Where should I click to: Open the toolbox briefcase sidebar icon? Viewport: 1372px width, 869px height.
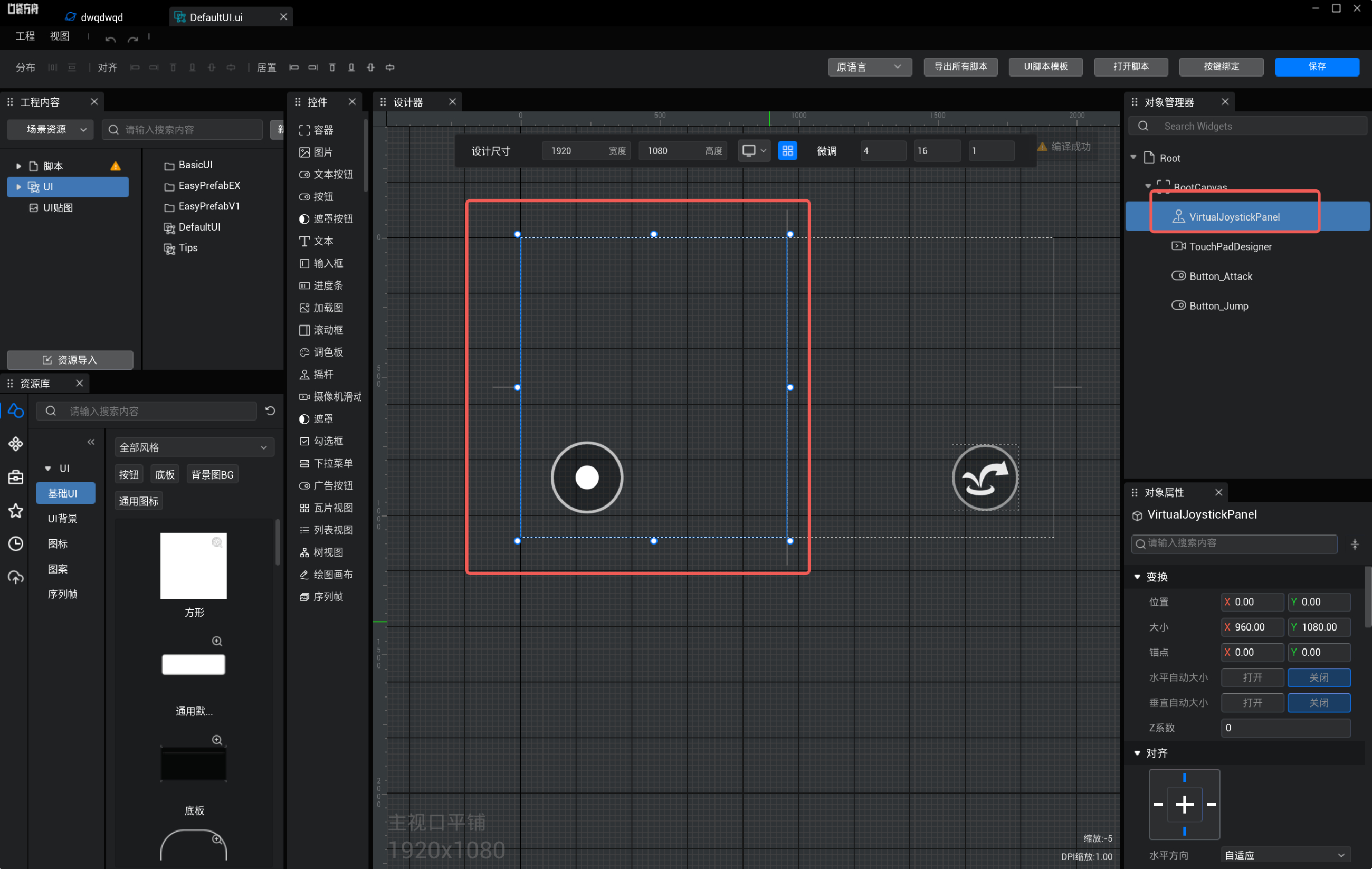(x=16, y=477)
